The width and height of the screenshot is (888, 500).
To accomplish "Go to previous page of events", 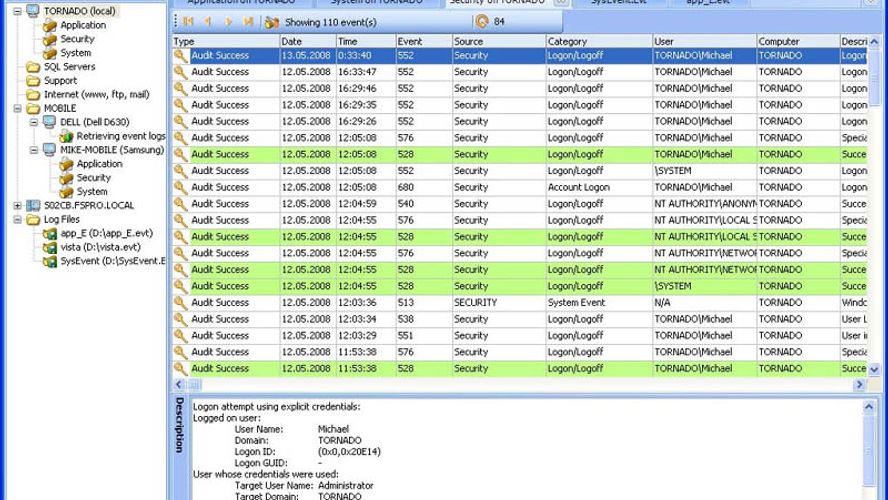I will pyautogui.click(x=208, y=22).
